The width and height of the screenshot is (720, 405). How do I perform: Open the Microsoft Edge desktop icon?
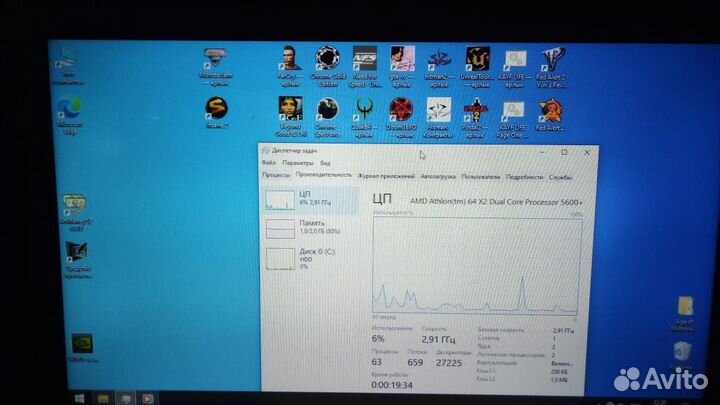click(71, 108)
